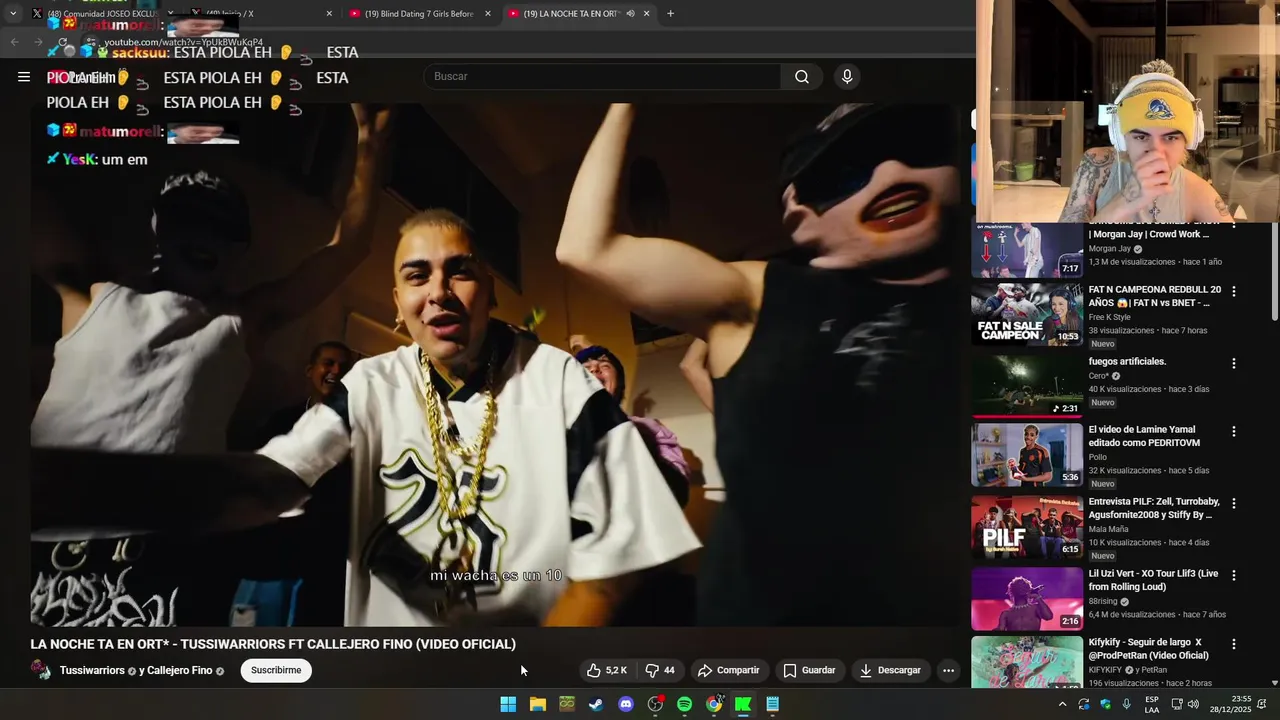Open options menu for Lil Uzi Vert video
Screen dimensions: 1280x720
[x=1233, y=576]
